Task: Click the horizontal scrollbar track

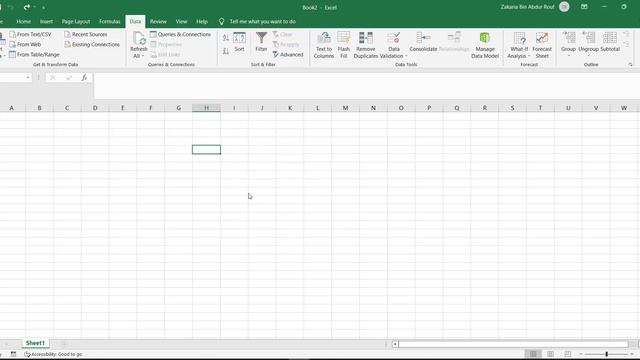Action: point(513,344)
